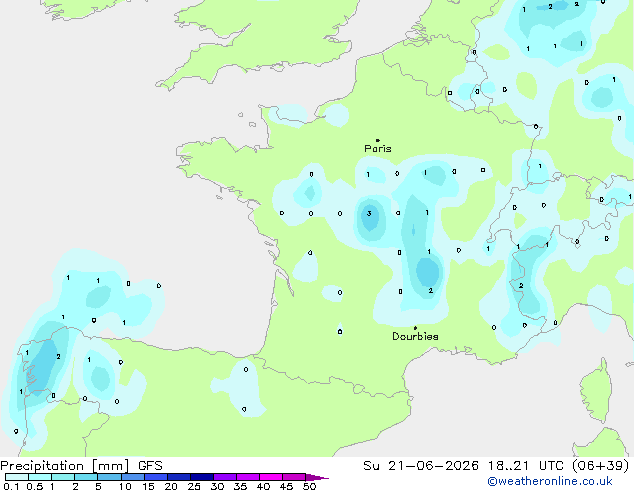Select the 1–2 mm legend color swatch

[63, 477]
